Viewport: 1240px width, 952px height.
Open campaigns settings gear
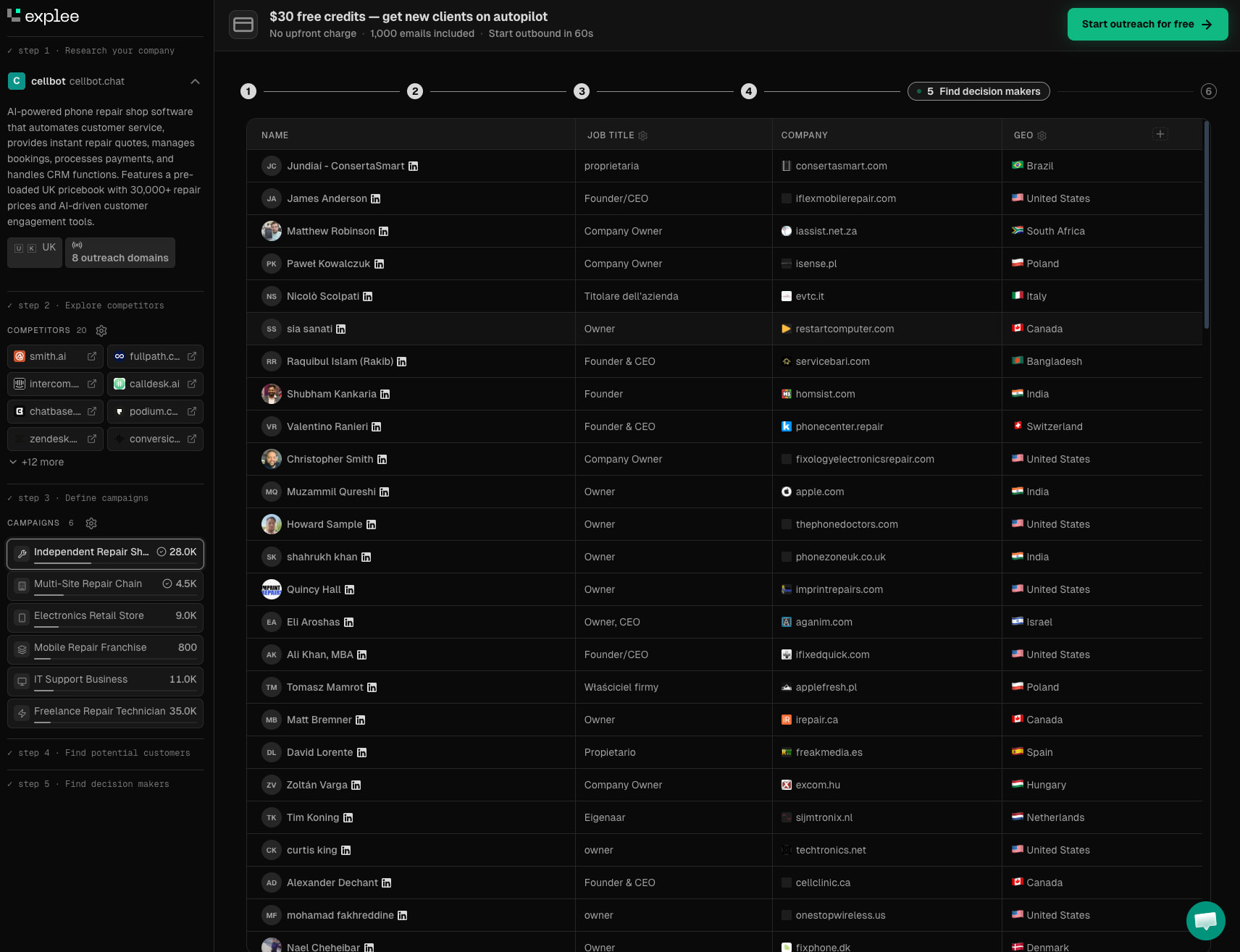tap(91, 523)
